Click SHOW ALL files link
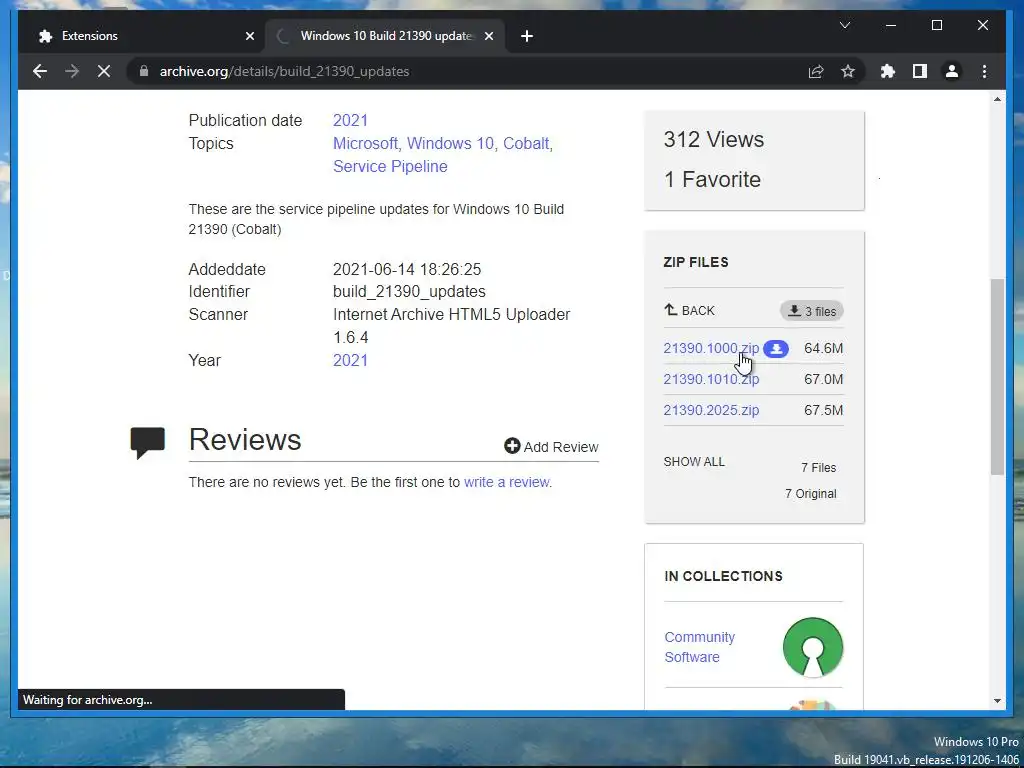The height and width of the screenshot is (768, 1024). coord(694,462)
